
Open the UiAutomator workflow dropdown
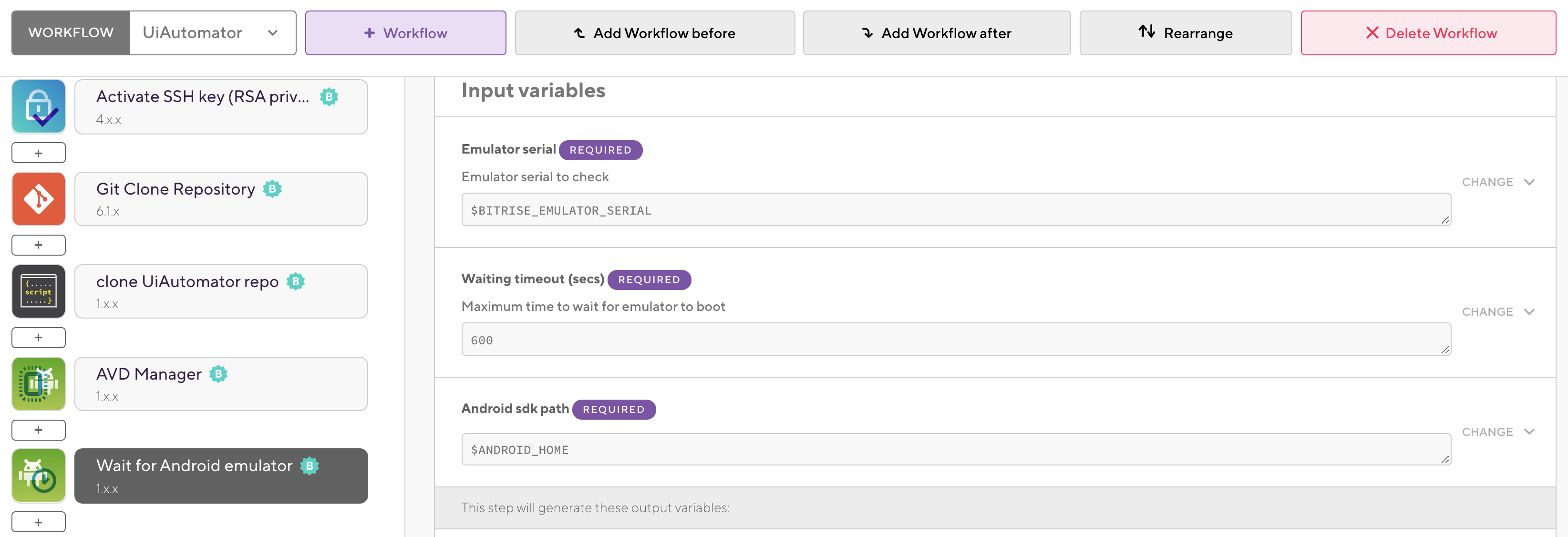(x=212, y=33)
